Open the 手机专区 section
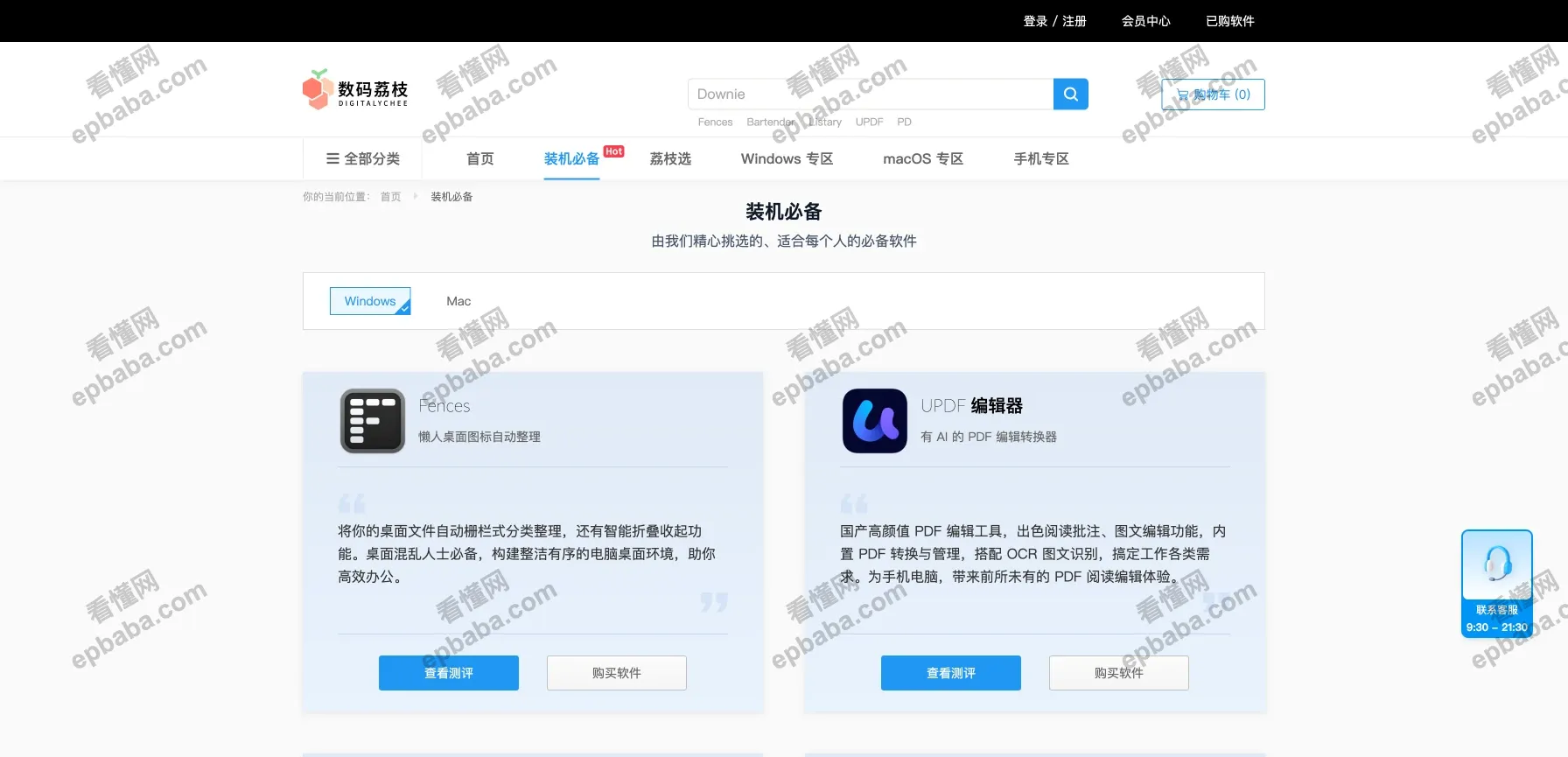This screenshot has height=757, width=1568. pyautogui.click(x=1041, y=158)
